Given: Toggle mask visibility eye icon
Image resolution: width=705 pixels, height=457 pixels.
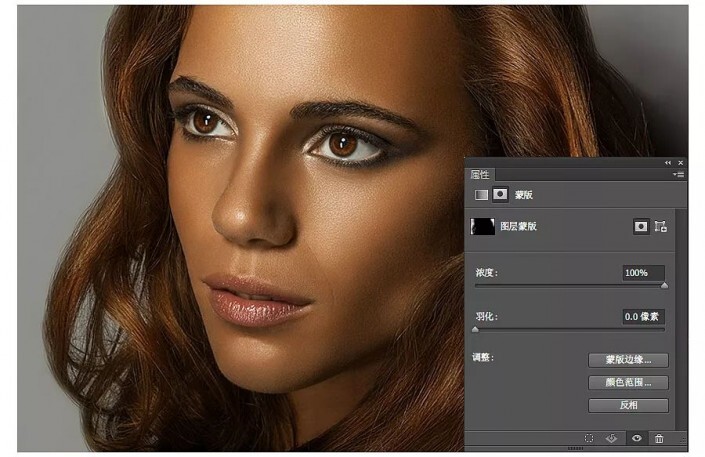Looking at the screenshot, I should pos(637,438).
